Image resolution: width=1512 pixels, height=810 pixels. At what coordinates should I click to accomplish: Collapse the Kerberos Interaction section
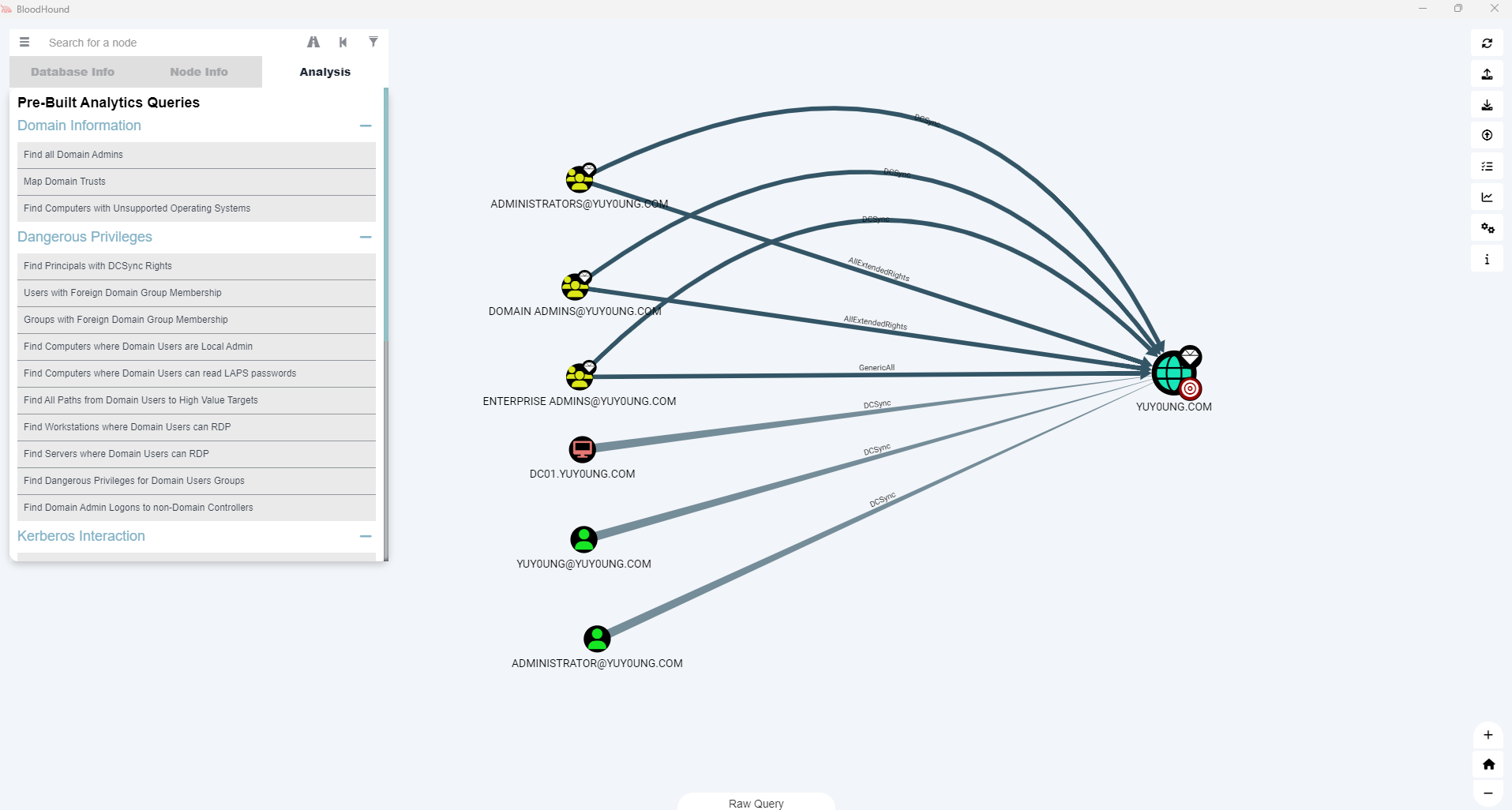click(365, 536)
